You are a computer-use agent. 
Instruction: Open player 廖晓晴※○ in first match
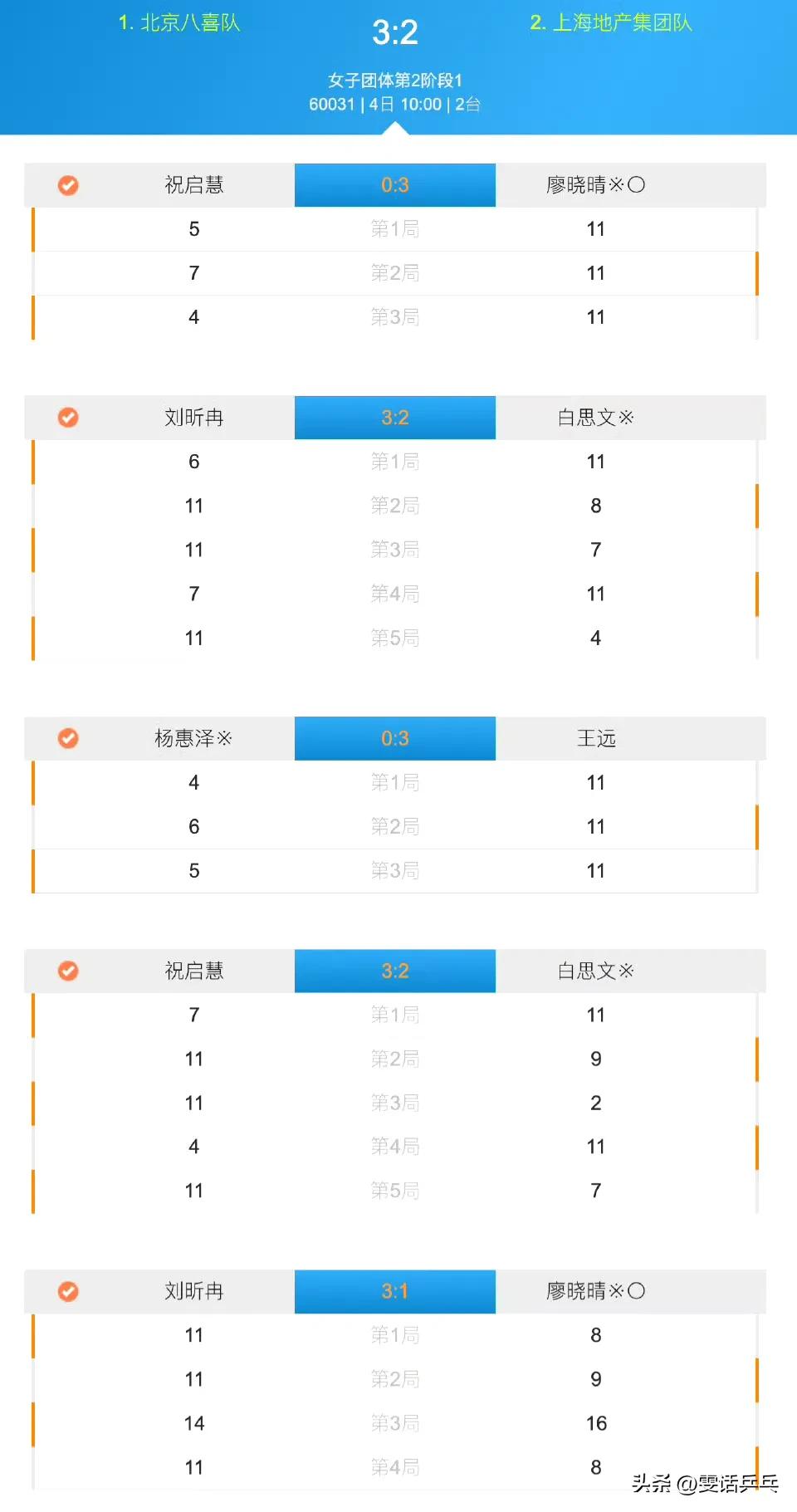596,185
